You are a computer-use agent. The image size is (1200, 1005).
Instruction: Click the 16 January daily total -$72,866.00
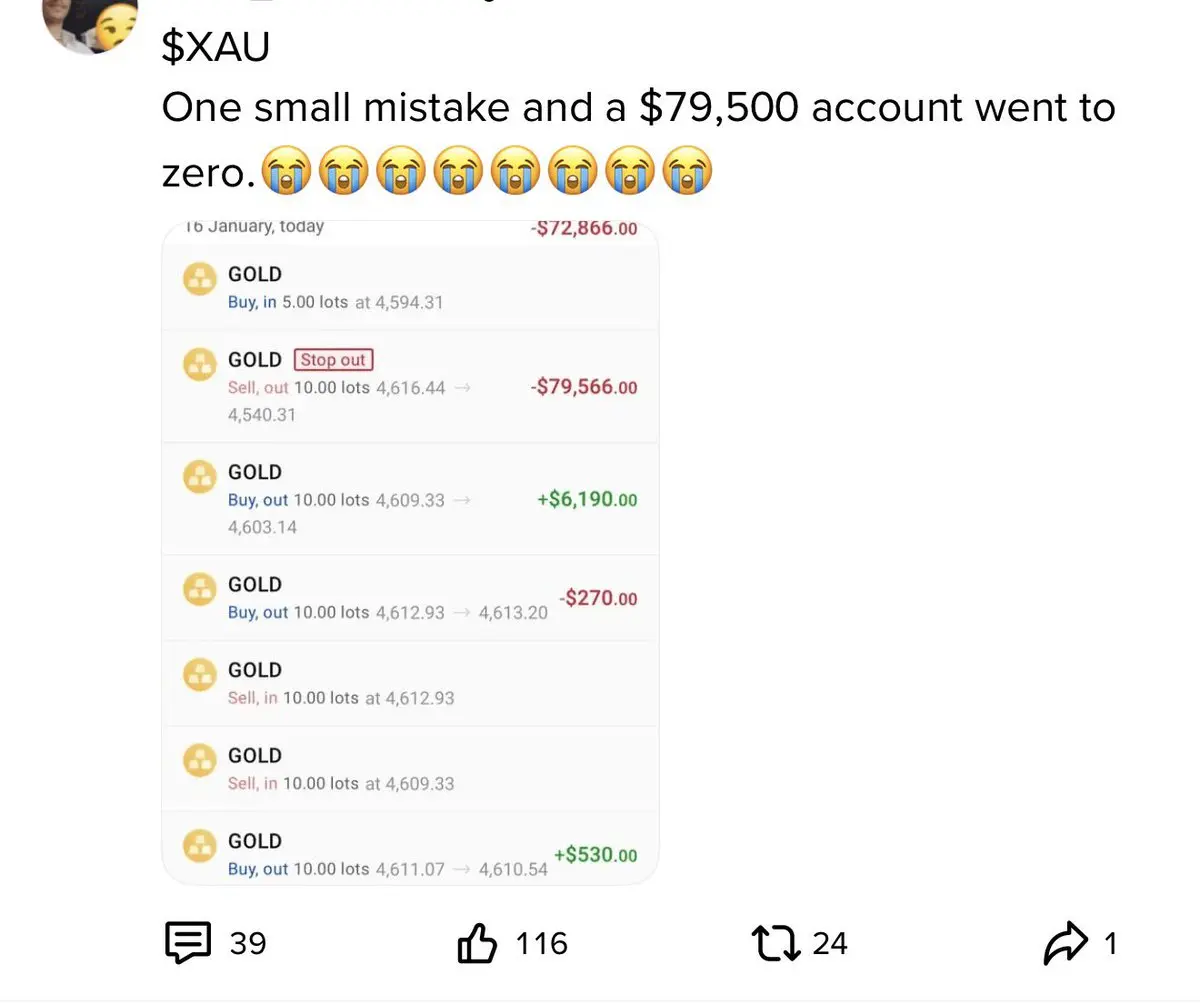584,228
